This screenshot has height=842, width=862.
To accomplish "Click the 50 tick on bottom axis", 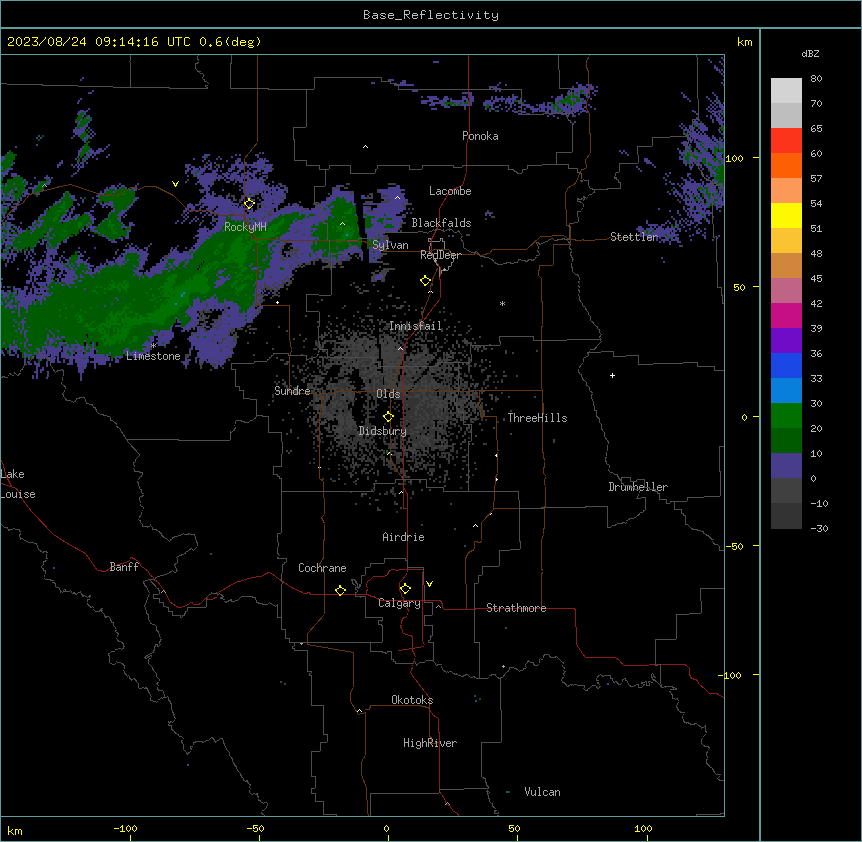I will pyautogui.click(x=514, y=828).
